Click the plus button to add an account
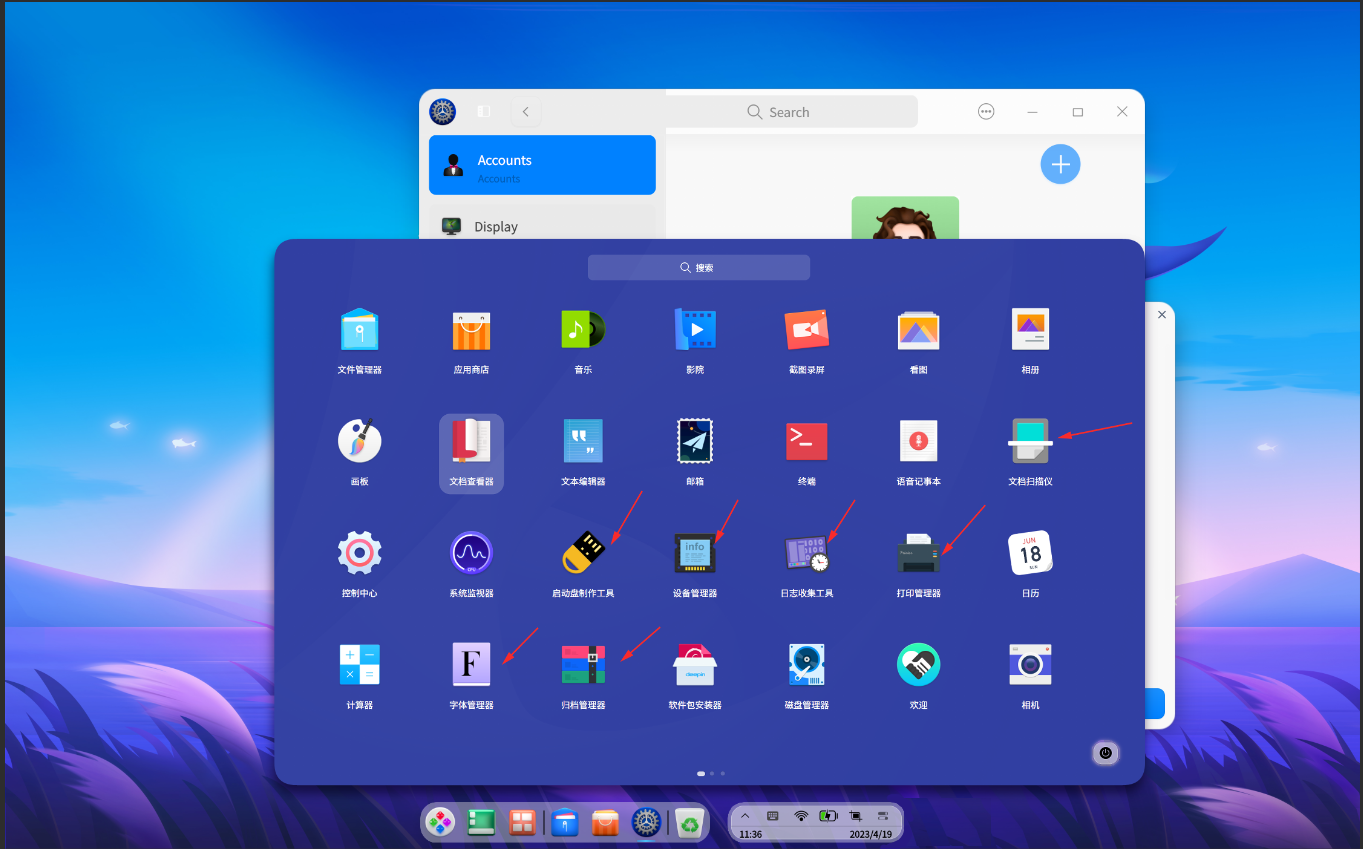This screenshot has width=1363, height=849. point(1060,164)
